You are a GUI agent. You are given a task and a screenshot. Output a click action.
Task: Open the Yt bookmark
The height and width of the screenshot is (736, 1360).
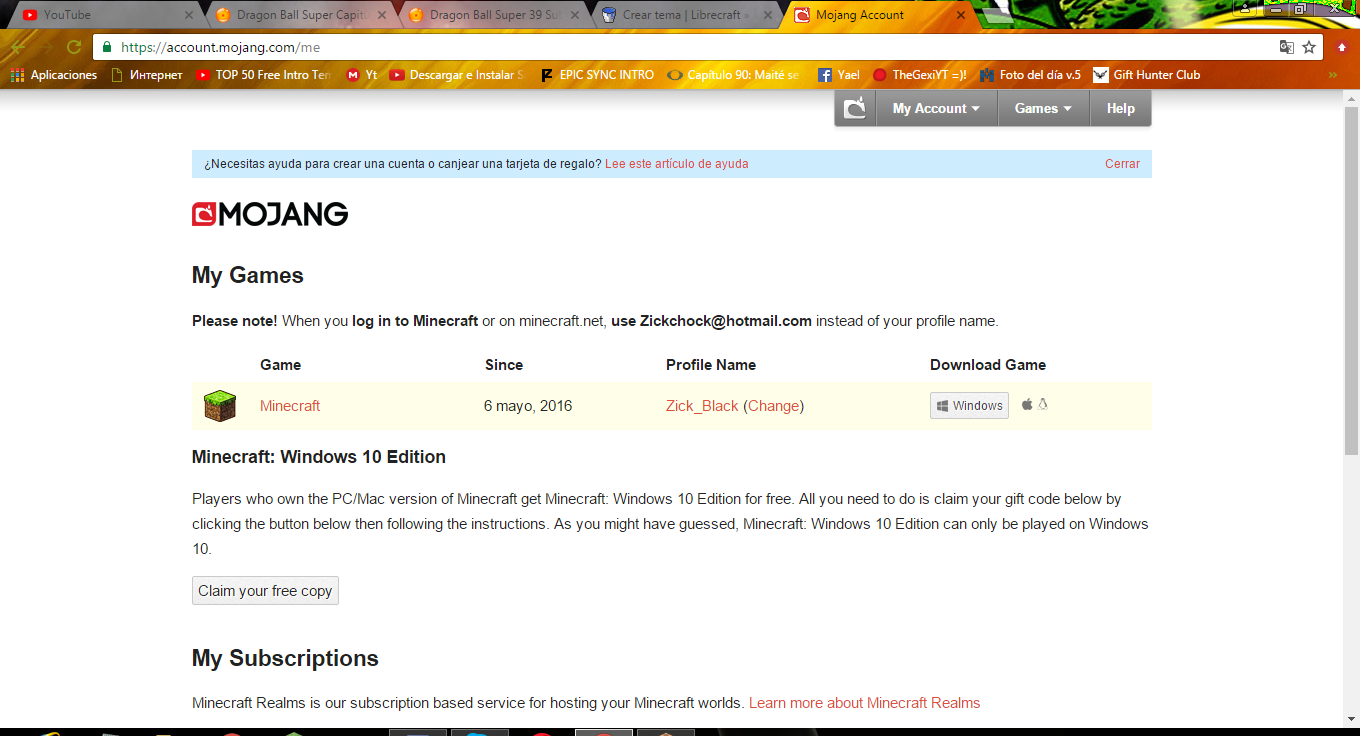pyautogui.click(x=362, y=75)
